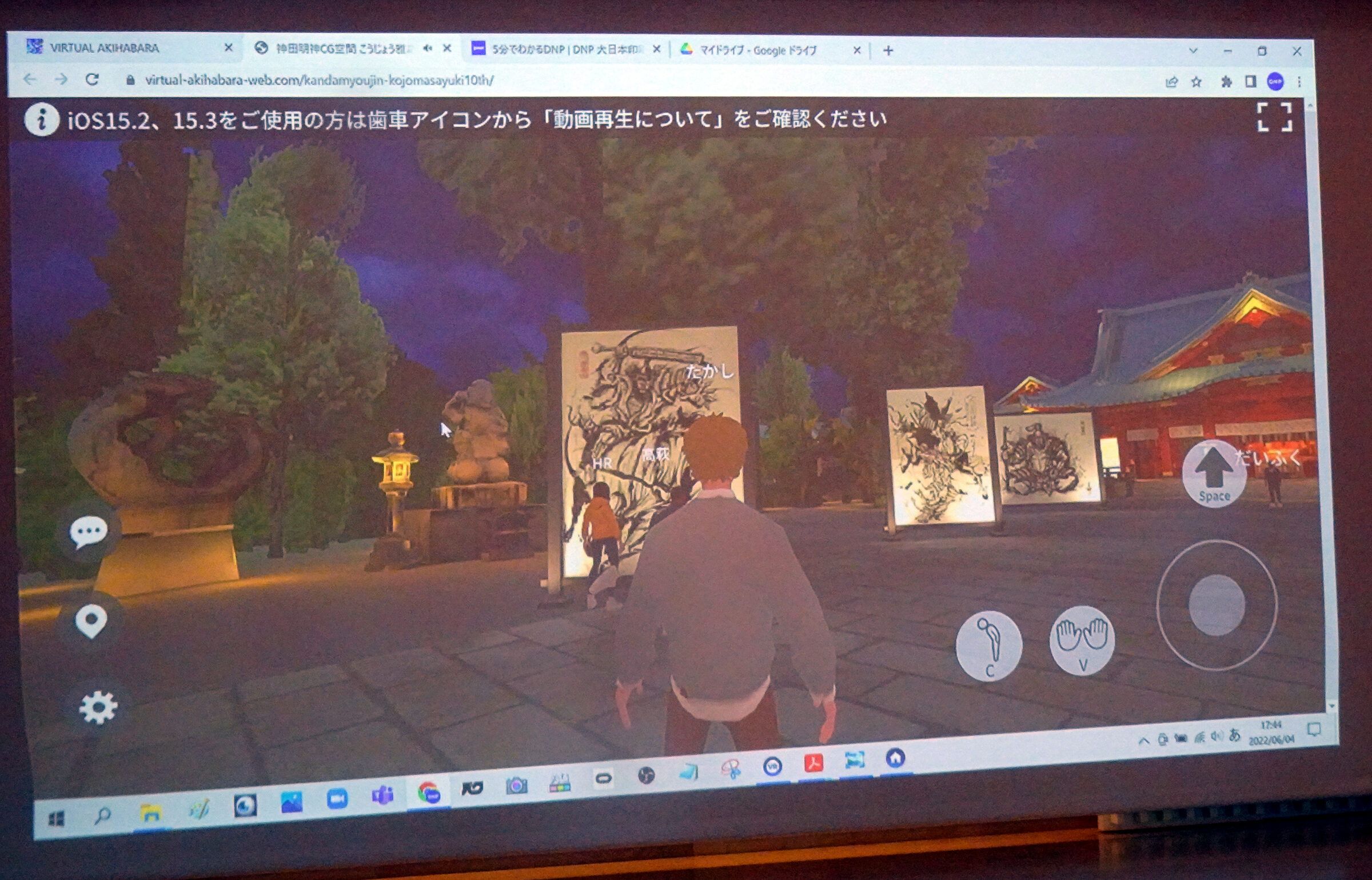Mute audio on the Kanda Myojin tab
1372x880 pixels.
pyautogui.click(x=428, y=49)
